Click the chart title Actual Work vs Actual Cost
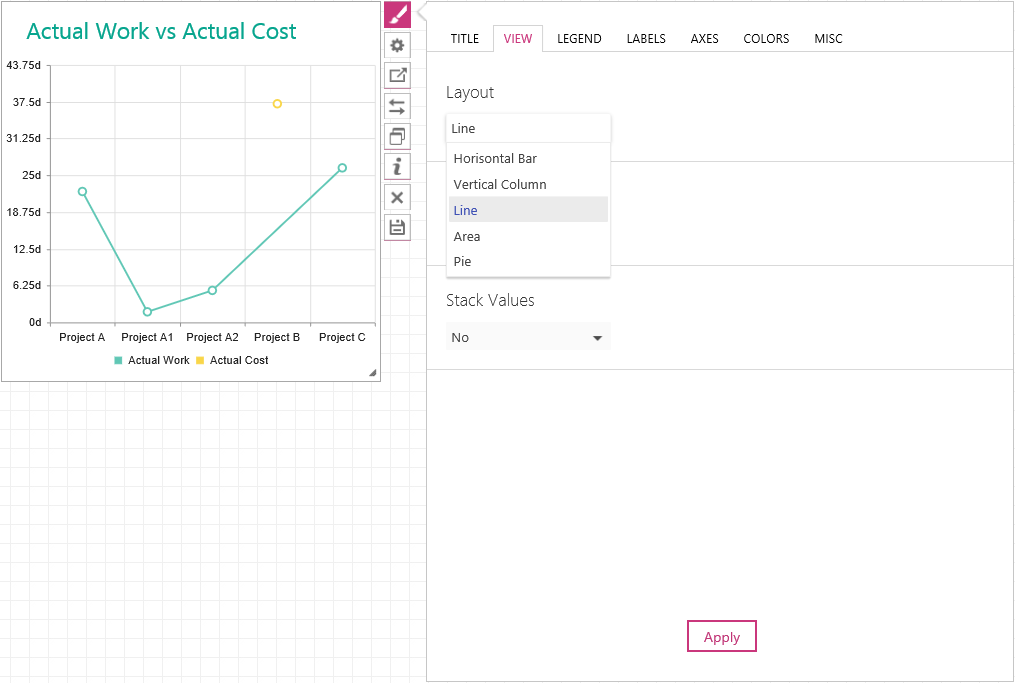Image resolution: width=1015 pixels, height=683 pixels. tap(161, 31)
